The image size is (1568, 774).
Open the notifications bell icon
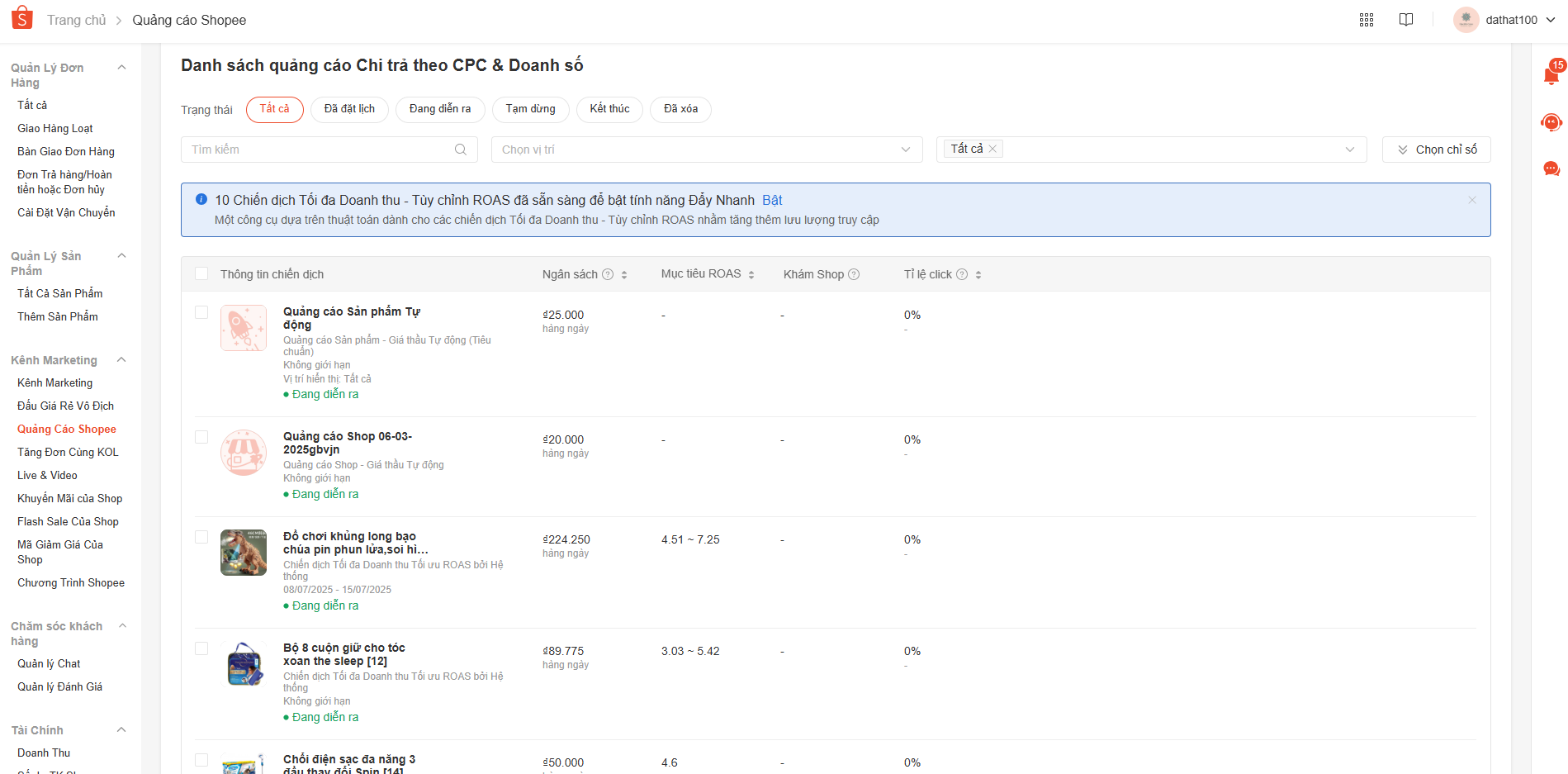[x=1551, y=76]
